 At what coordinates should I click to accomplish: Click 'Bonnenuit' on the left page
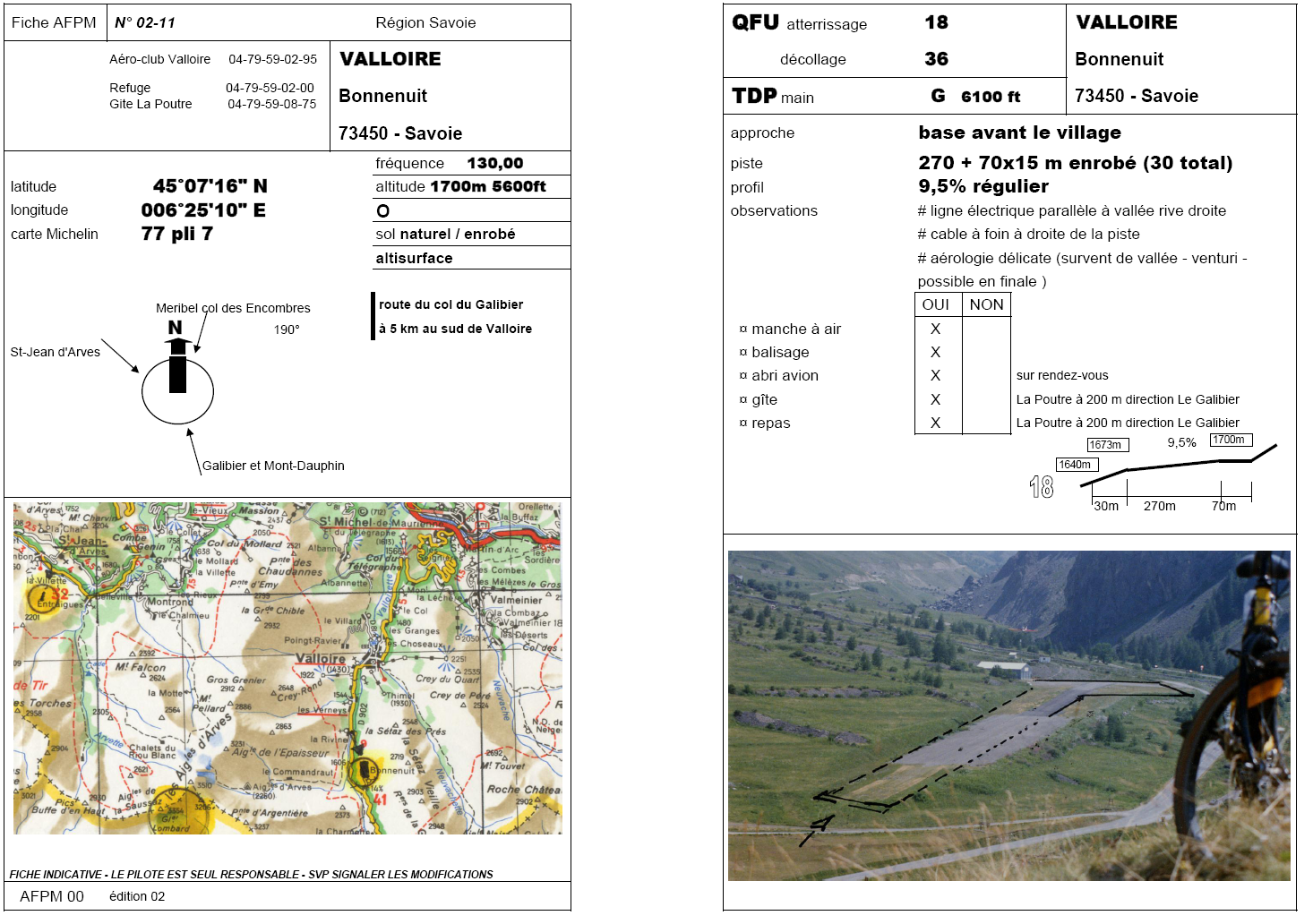382,96
